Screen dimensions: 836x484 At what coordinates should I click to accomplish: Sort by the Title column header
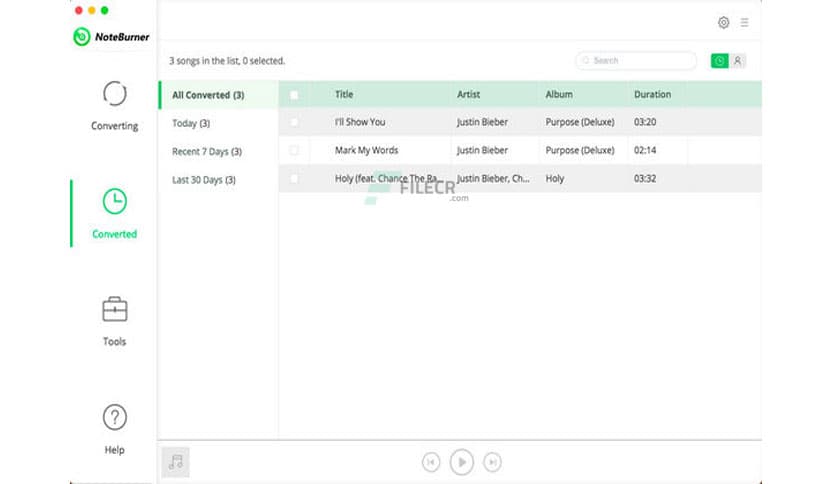344,94
